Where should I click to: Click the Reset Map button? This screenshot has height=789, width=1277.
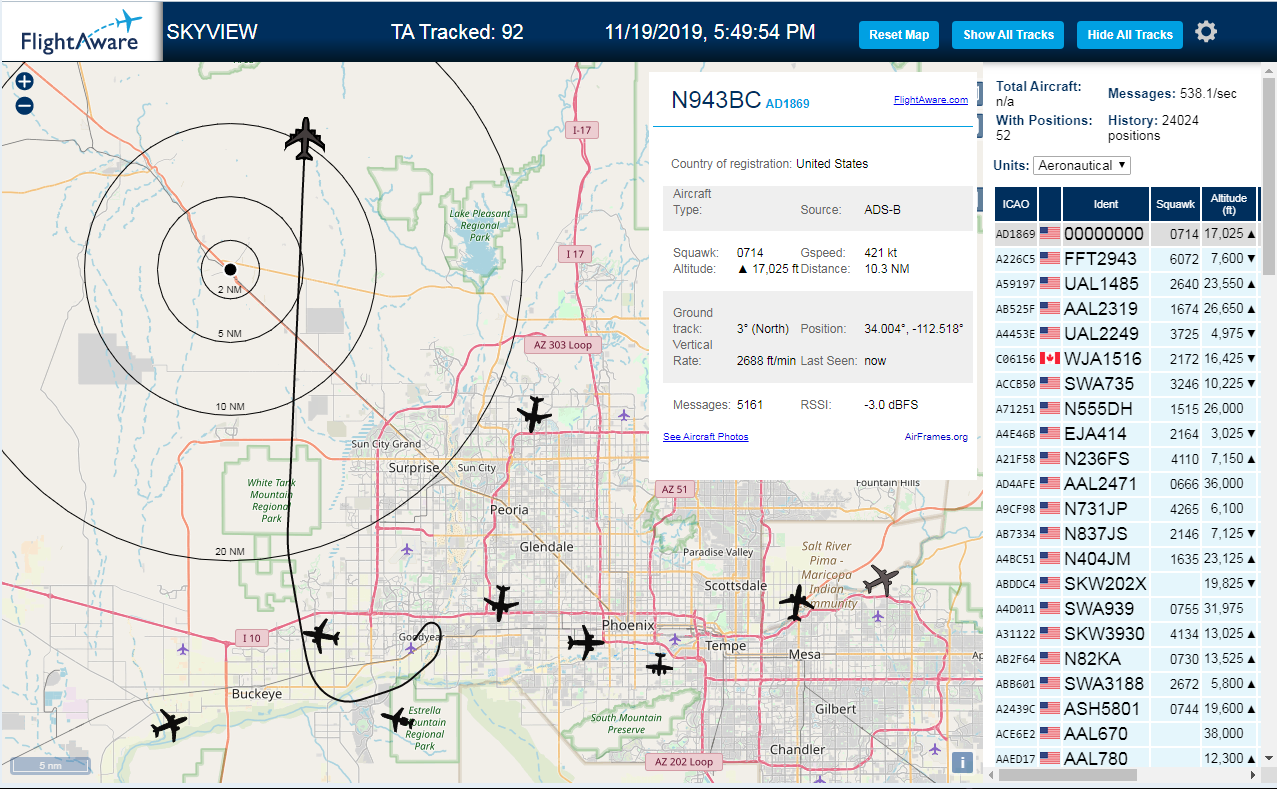point(899,34)
